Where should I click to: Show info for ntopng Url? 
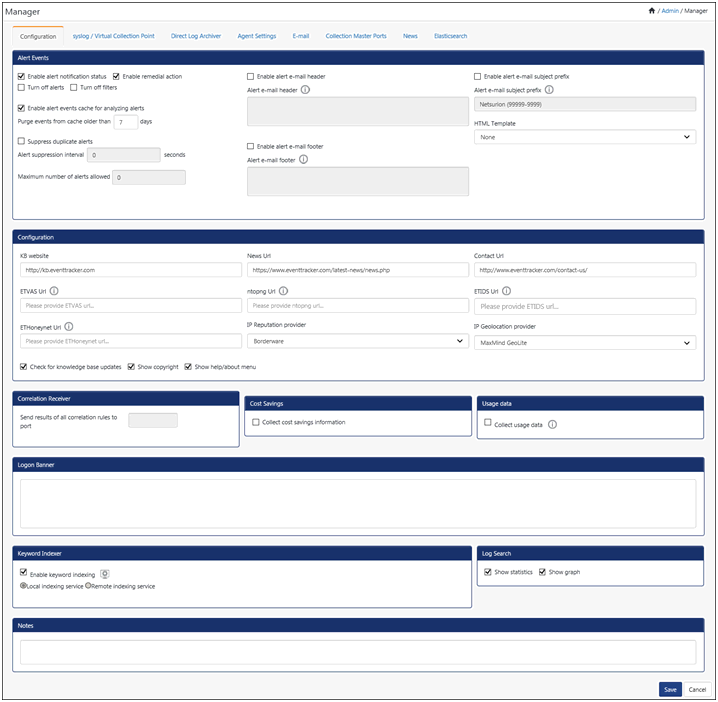(x=283, y=291)
